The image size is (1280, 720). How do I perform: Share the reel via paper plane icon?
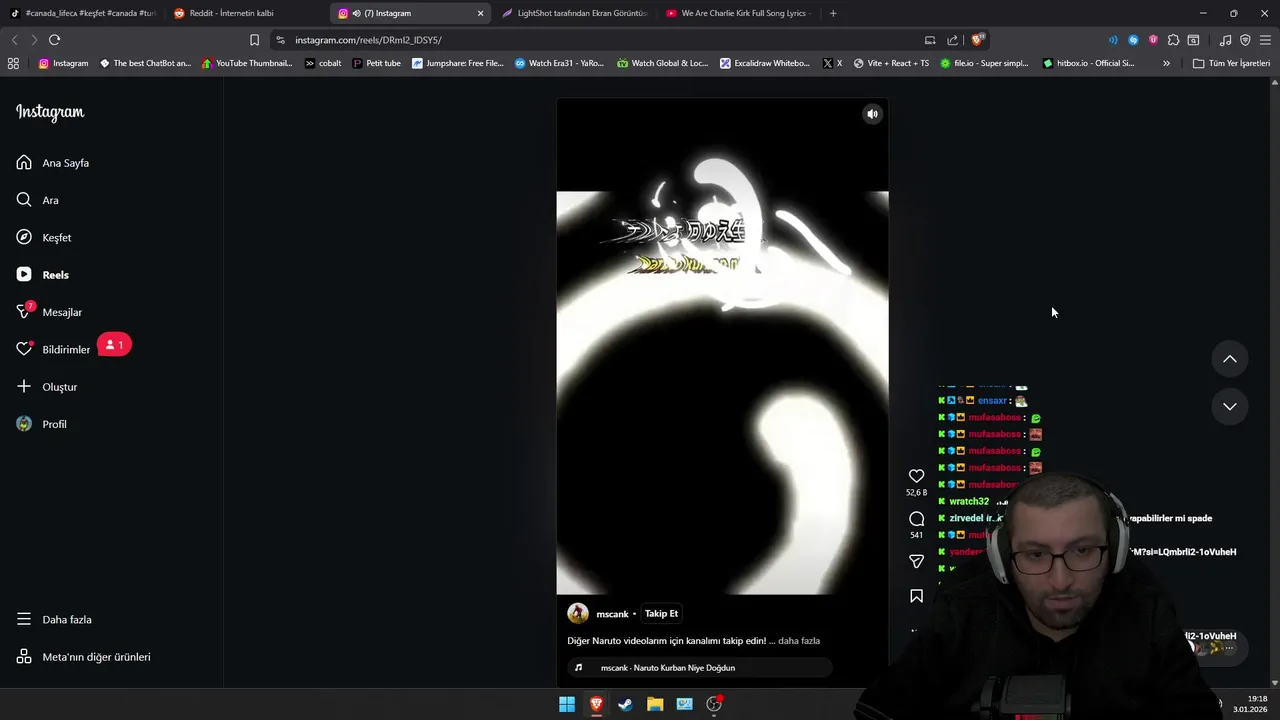pyautogui.click(x=916, y=561)
